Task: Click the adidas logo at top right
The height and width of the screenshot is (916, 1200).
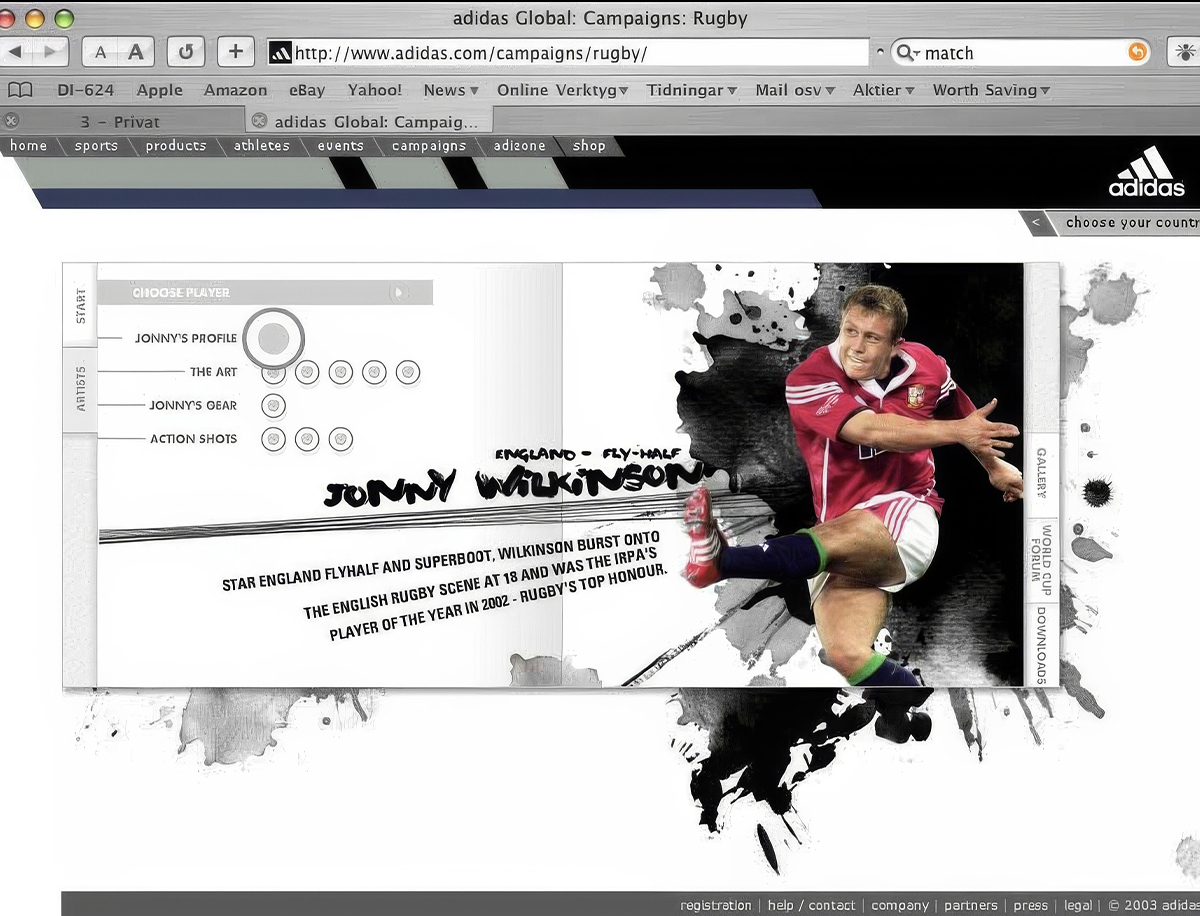Action: click(x=1146, y=172)
